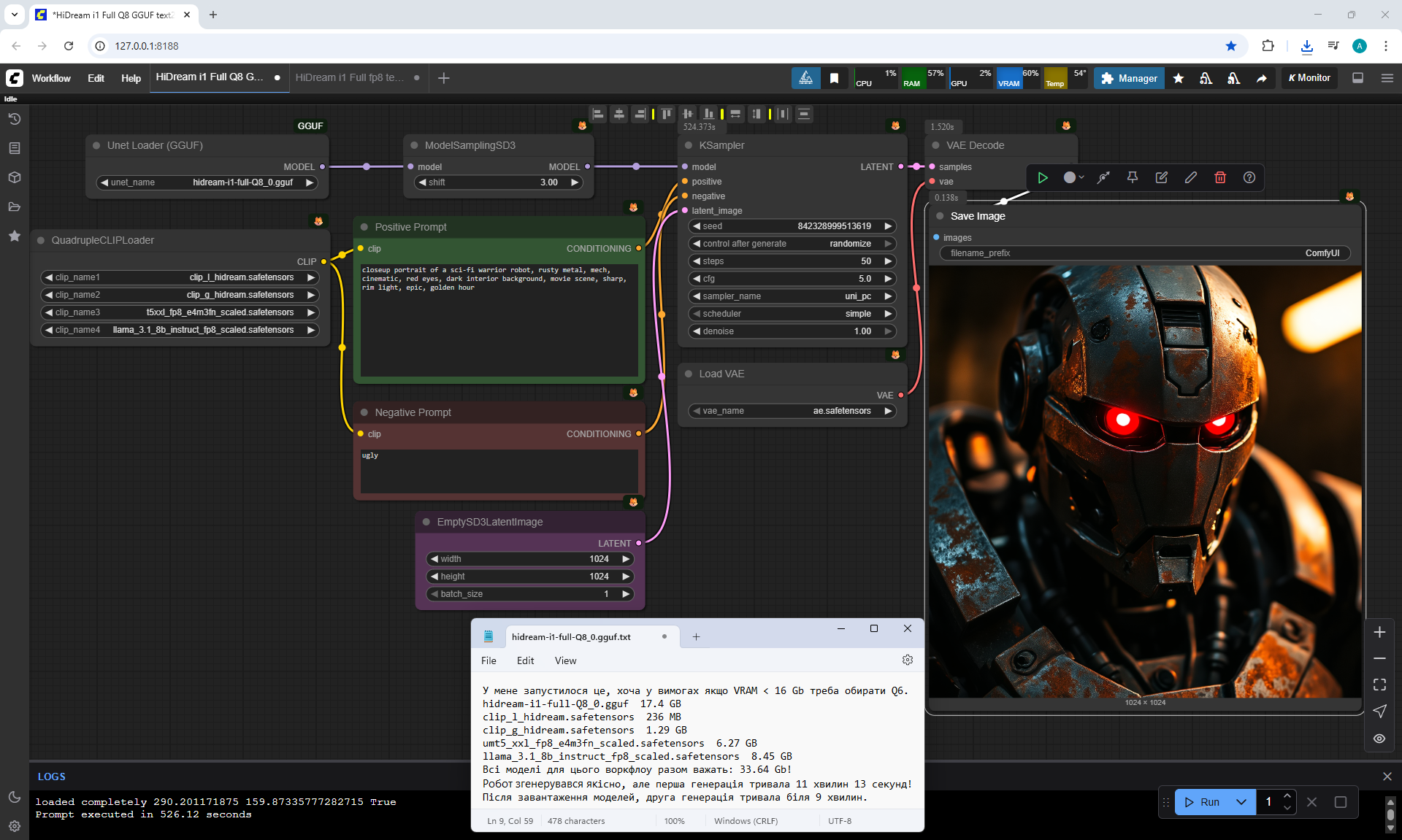Screen dimensions: 1402x840
Task: Open the model library cube icon
Action: pos(14,177)
